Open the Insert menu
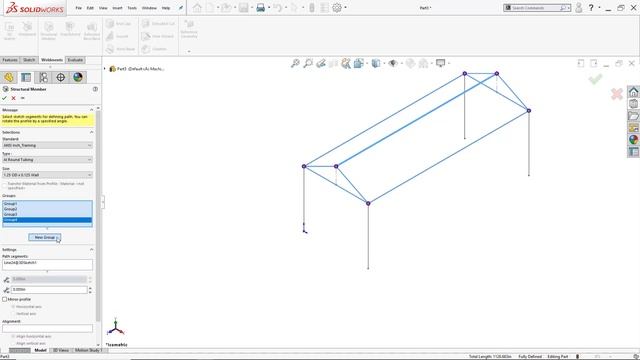 click(x=117, y=8)
